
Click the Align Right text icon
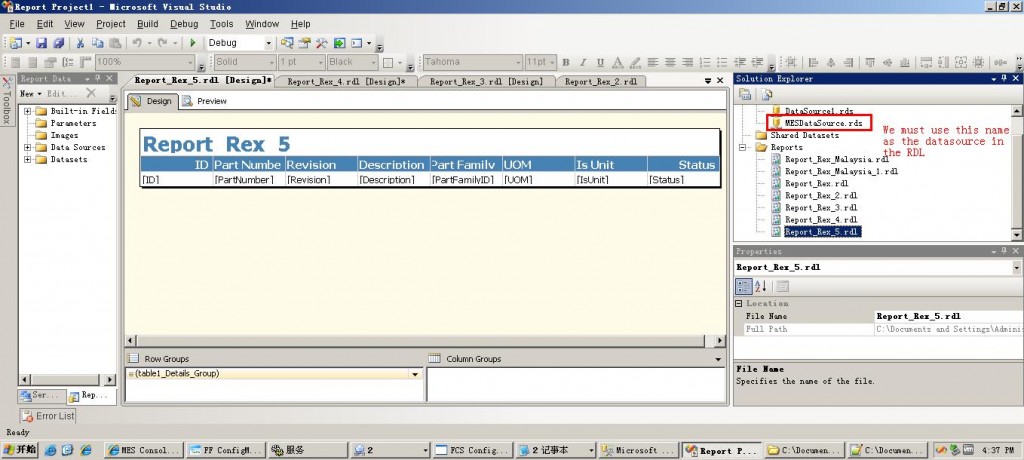coord(688,63)
